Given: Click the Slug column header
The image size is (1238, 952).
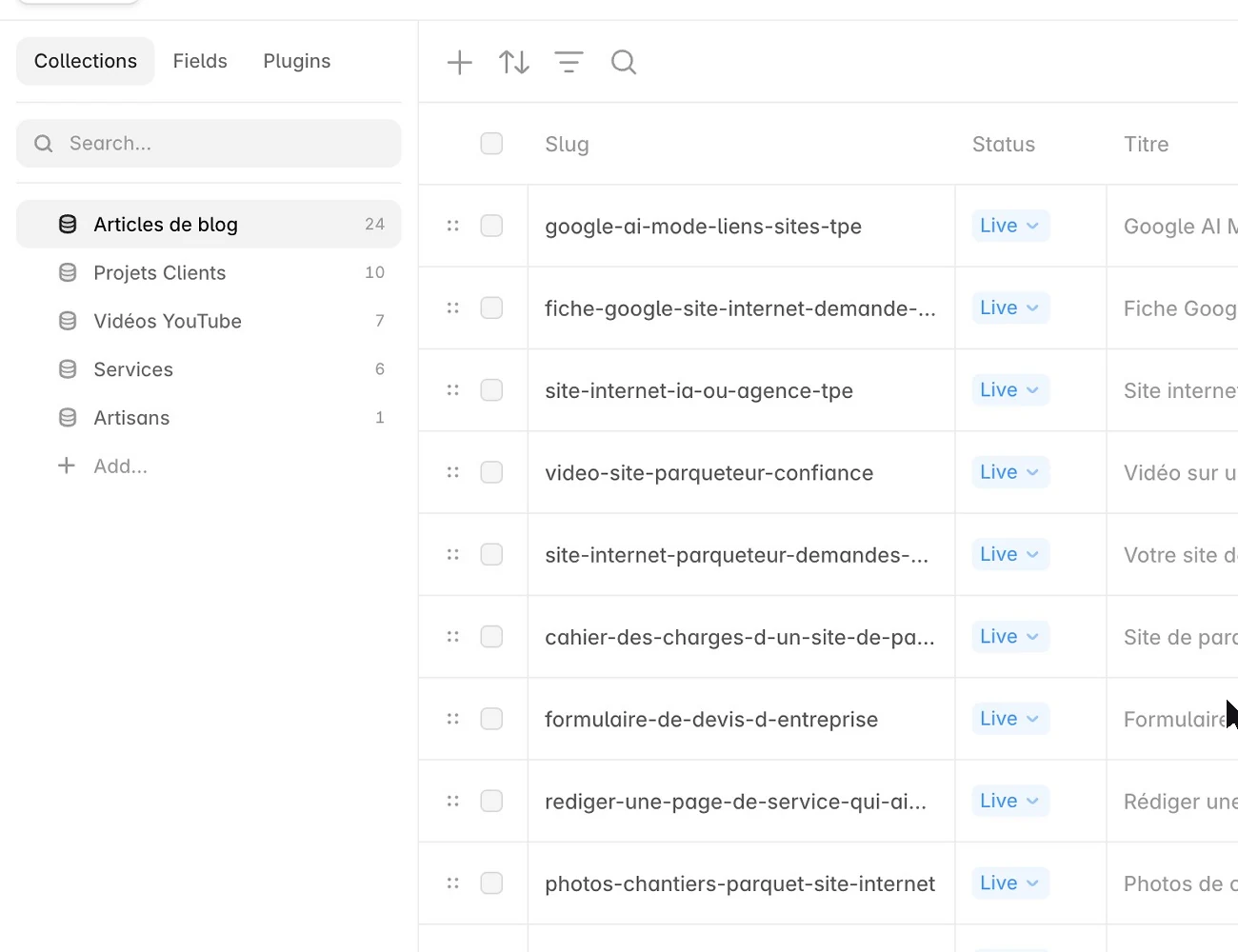Looking at the screenshot, I should (x=567, y=145).
